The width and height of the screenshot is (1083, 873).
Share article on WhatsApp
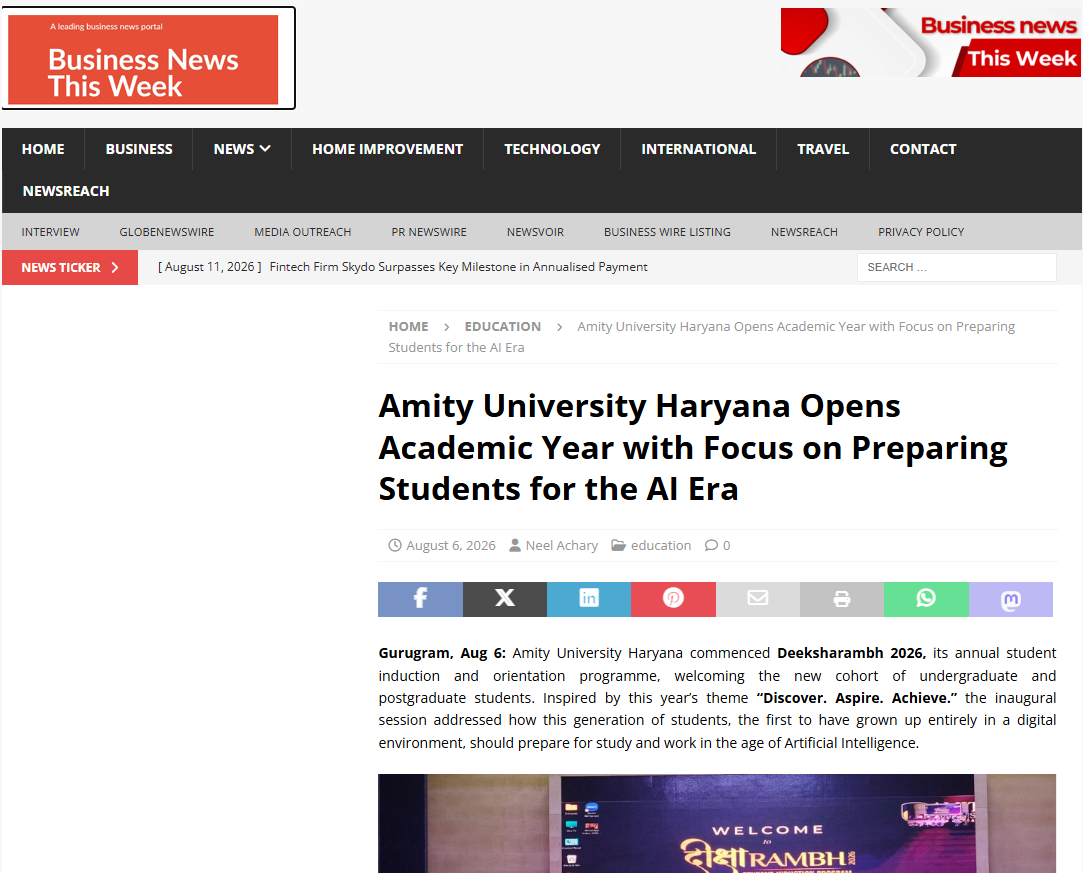926,599
